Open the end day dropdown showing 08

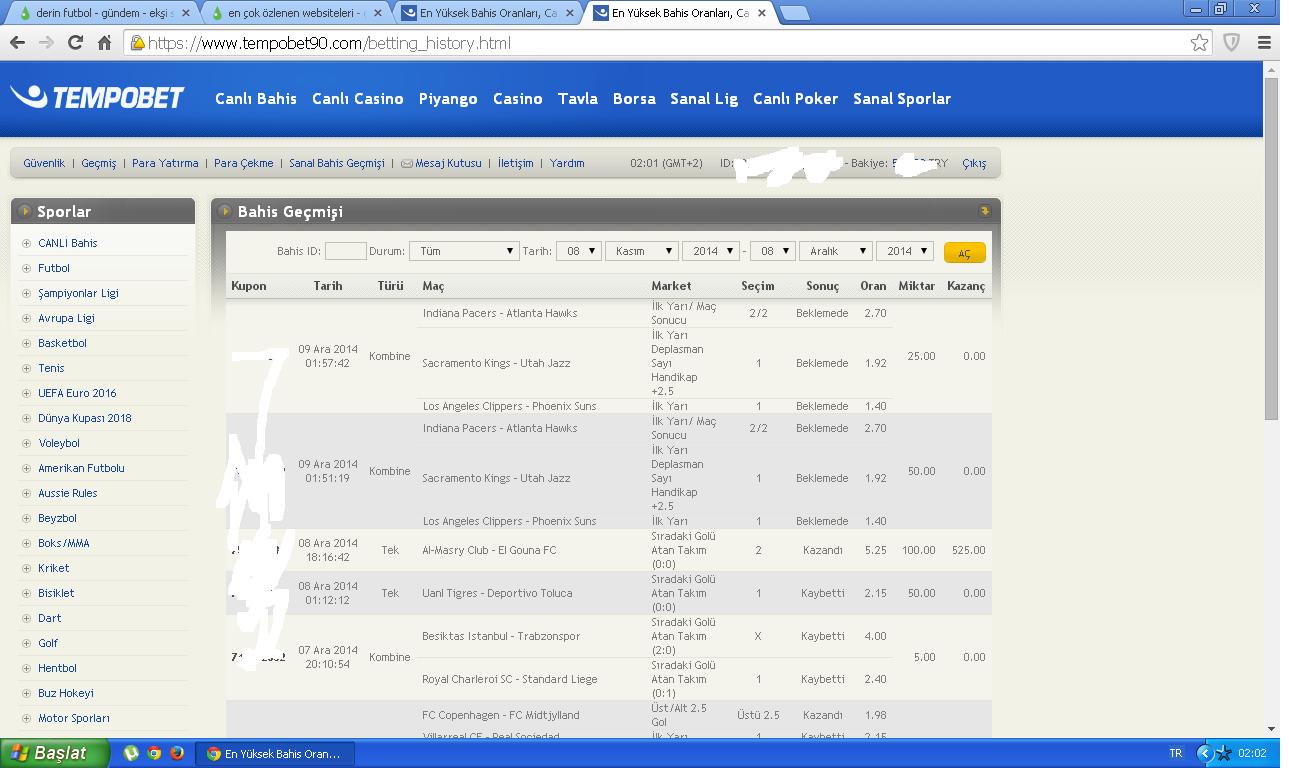click(773, 251)
